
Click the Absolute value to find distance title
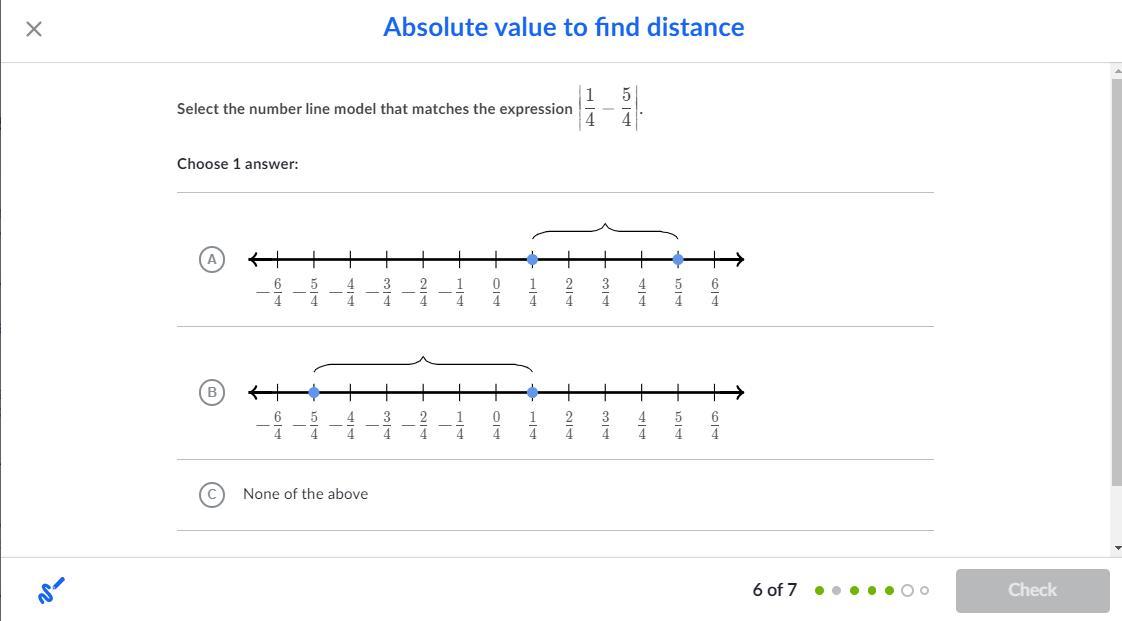point(563,27)
